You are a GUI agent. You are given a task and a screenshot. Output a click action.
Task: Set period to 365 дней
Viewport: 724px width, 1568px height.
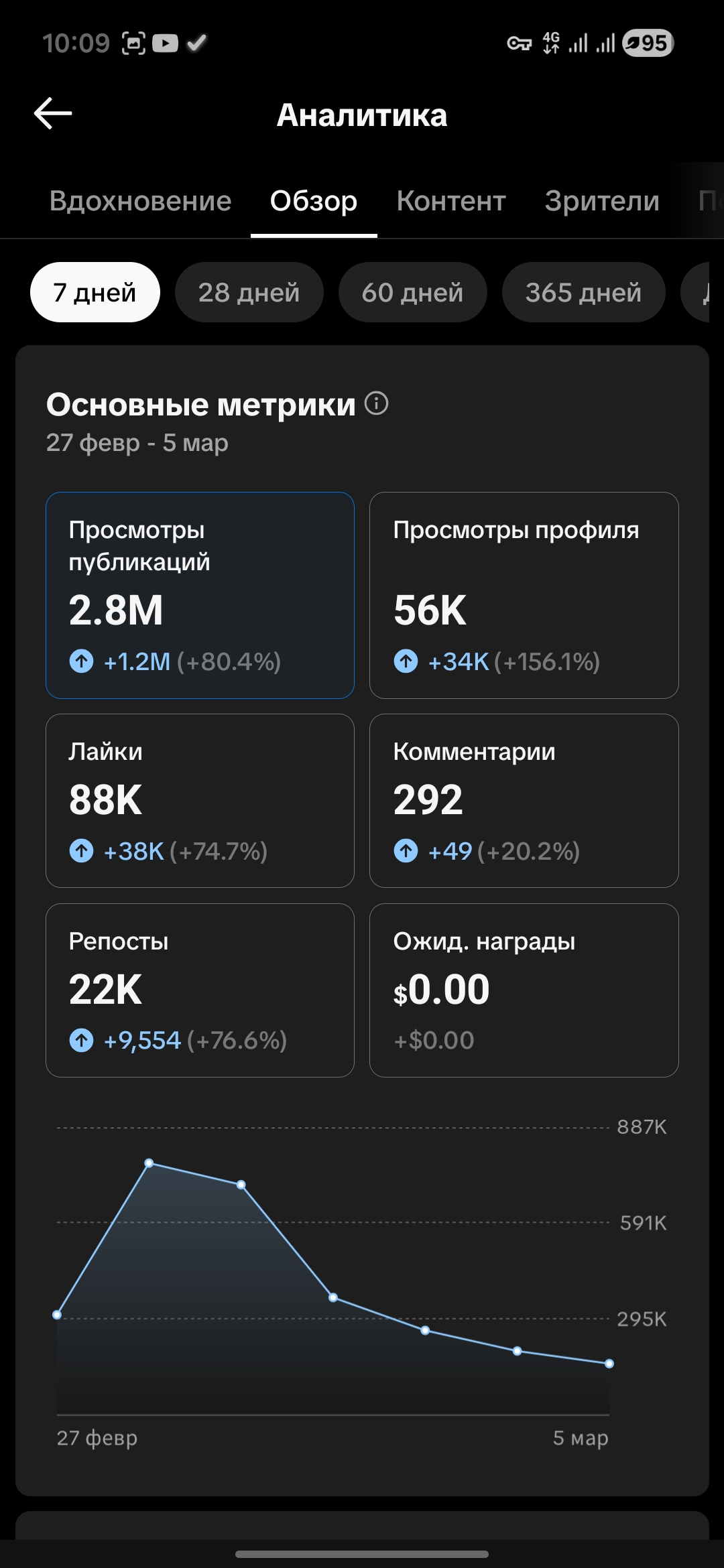point(583,292)
